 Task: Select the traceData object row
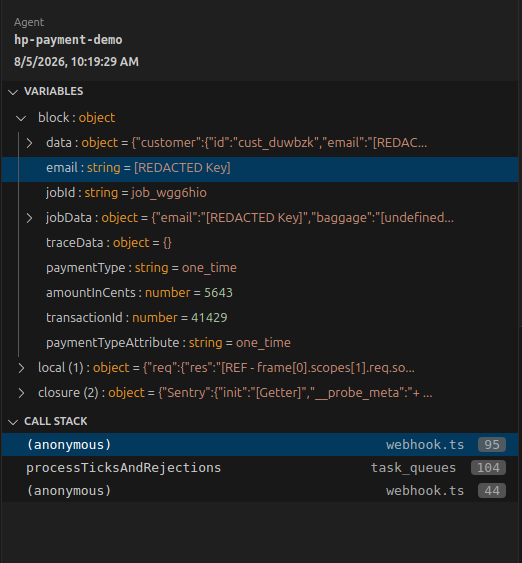tap(260, 243)
